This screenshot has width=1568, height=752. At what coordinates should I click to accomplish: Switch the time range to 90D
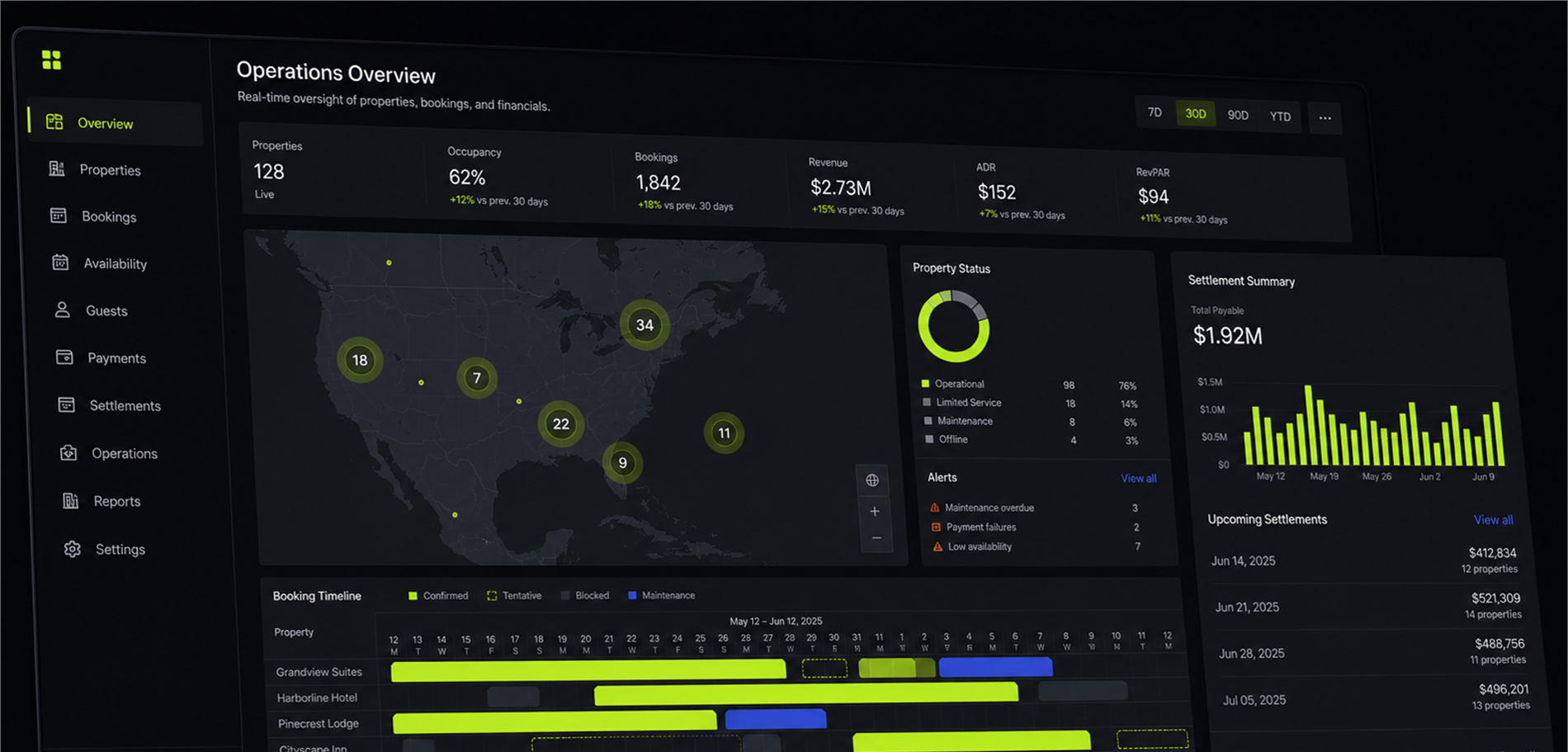pyautogui.click(x=1238, y=116)
